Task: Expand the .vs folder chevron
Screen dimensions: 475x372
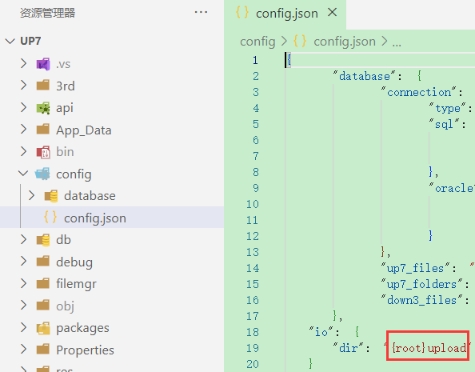Action: click(x=23, y=63)
